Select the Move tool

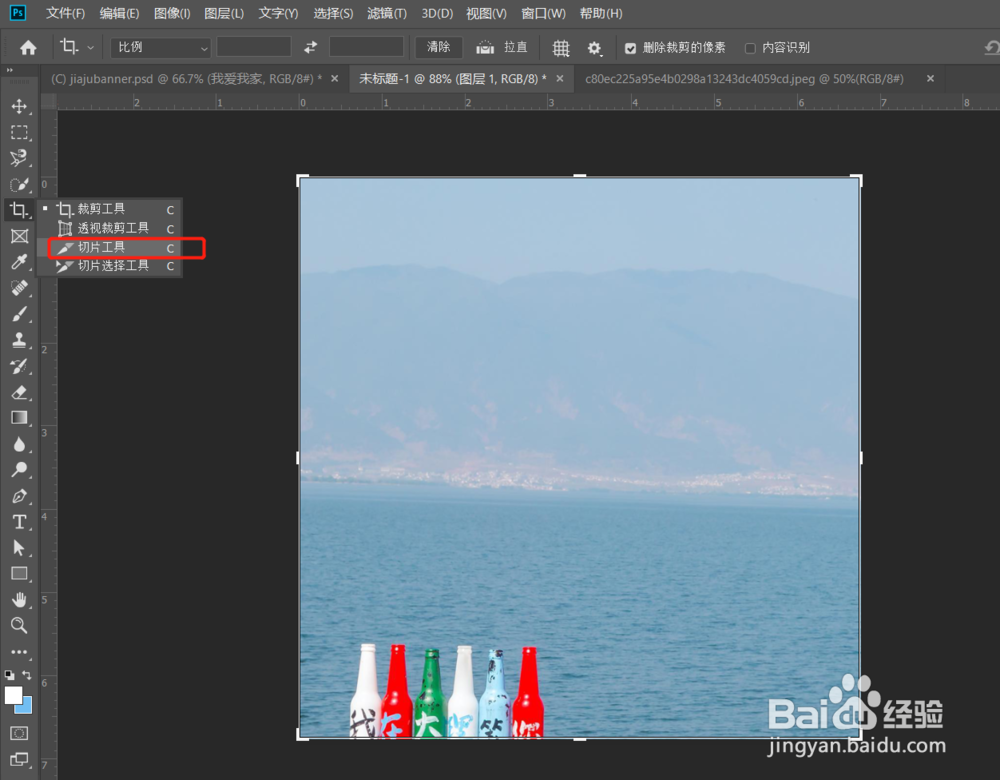pyautogui.click(x=18, y=106)
